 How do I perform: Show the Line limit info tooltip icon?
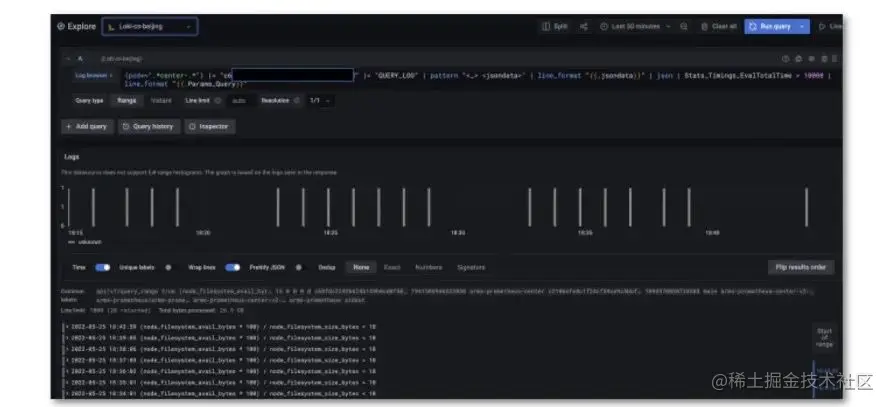pos(217,101)
